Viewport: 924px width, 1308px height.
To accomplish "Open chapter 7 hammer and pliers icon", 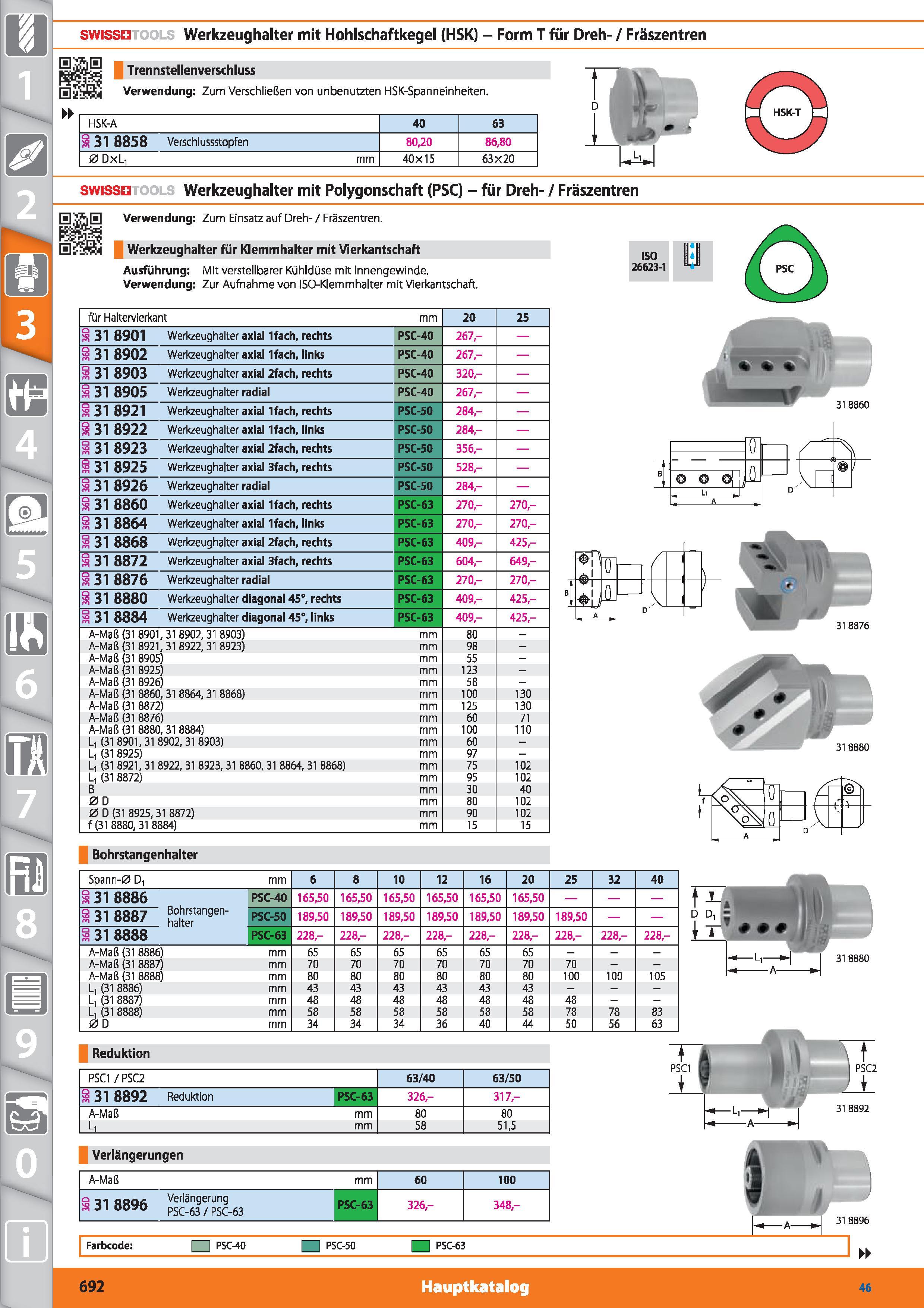I will click(x=26, y=754).
